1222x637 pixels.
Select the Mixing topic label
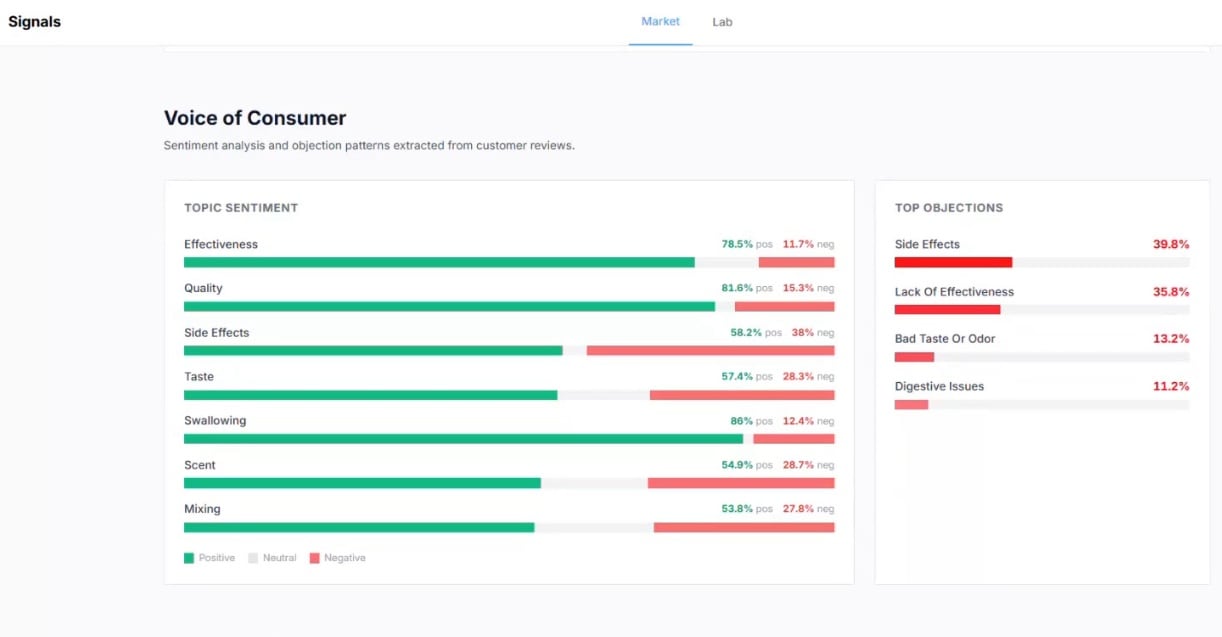pos(202,509)
